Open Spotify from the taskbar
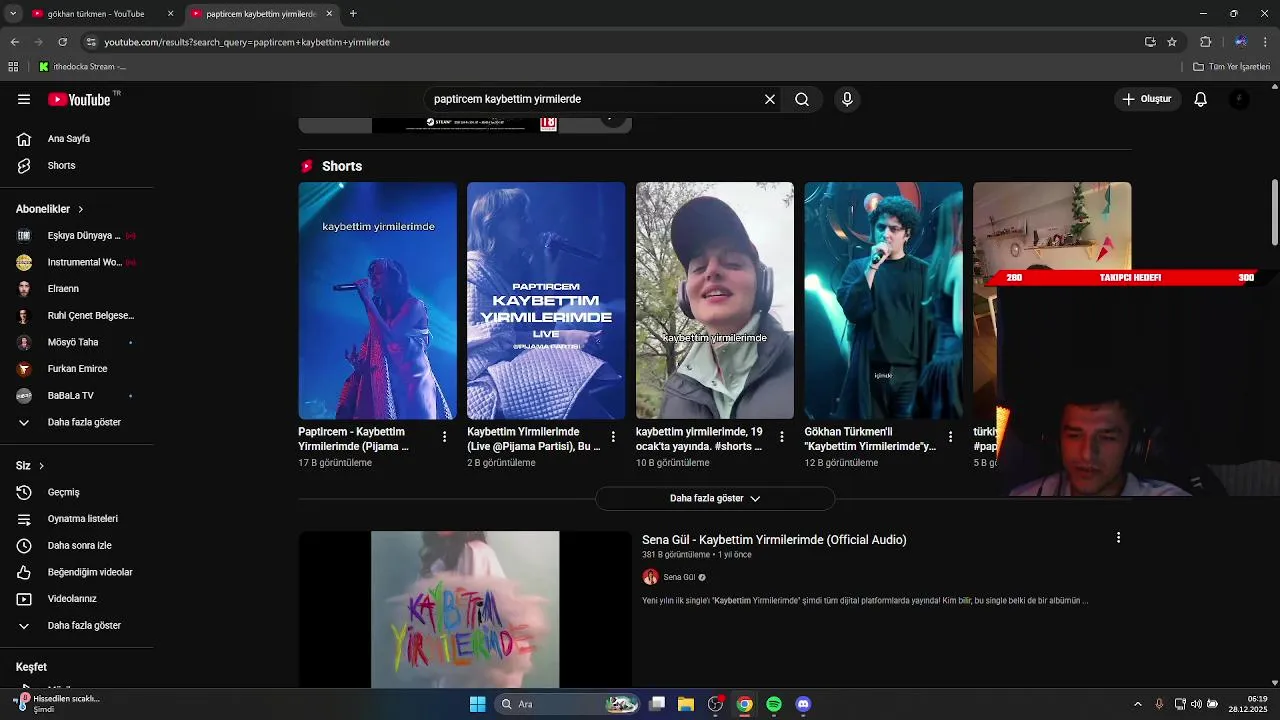This screenshot has height=720, width=1280. (774, 704)
